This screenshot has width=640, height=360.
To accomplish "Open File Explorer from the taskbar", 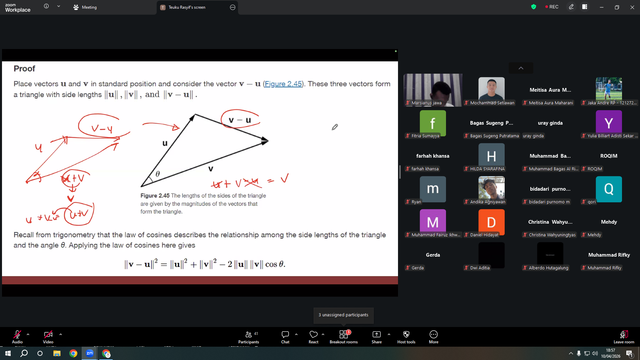I will [x=57, y=353].
